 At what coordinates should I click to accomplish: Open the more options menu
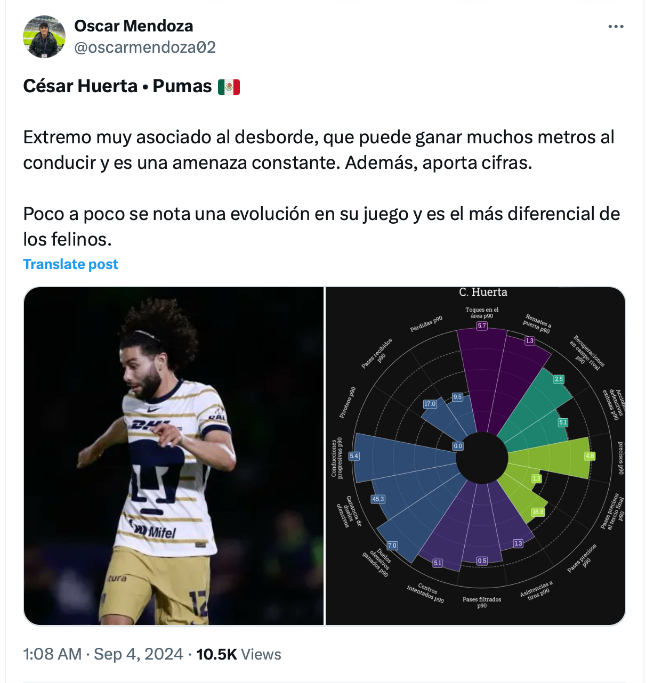point(616,27)
